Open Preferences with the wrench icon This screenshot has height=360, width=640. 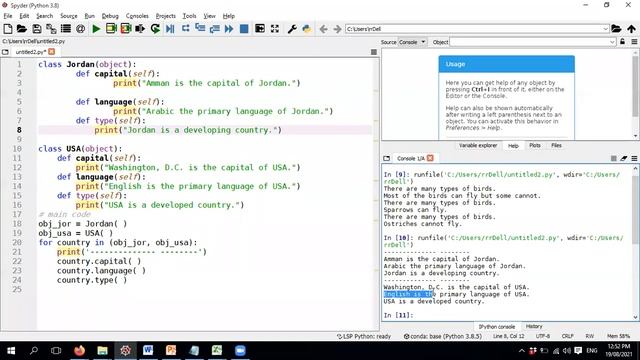[x=292, y=29]
